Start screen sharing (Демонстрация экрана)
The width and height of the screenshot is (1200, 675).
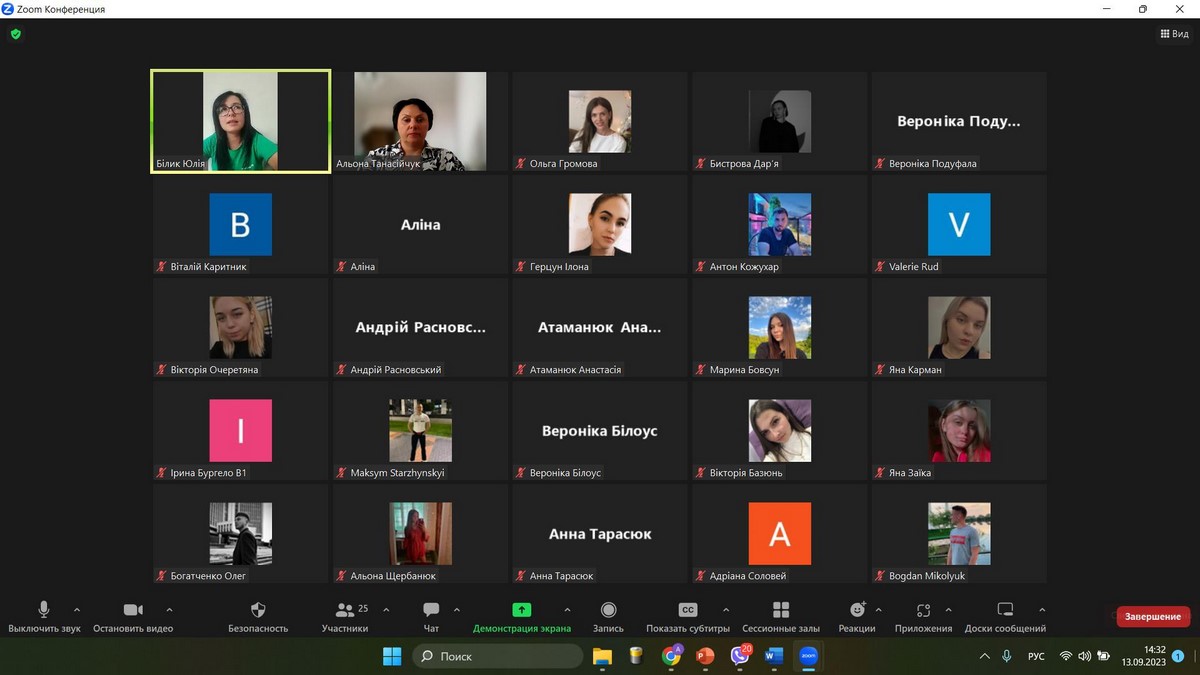pos(521,610)
